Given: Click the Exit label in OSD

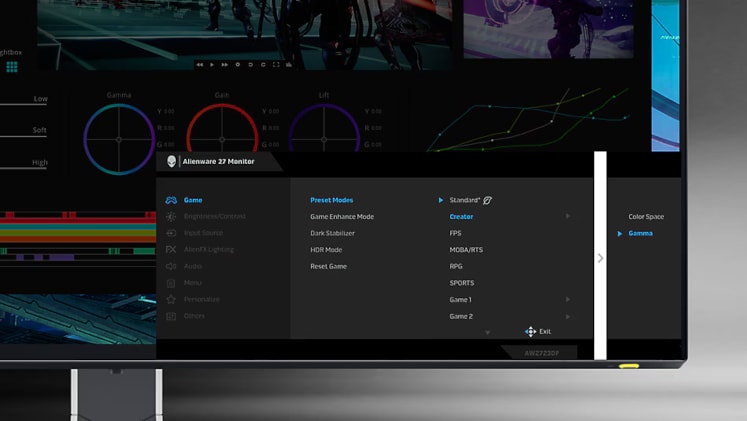Looking at the screenshot, I should coord(545,331).
